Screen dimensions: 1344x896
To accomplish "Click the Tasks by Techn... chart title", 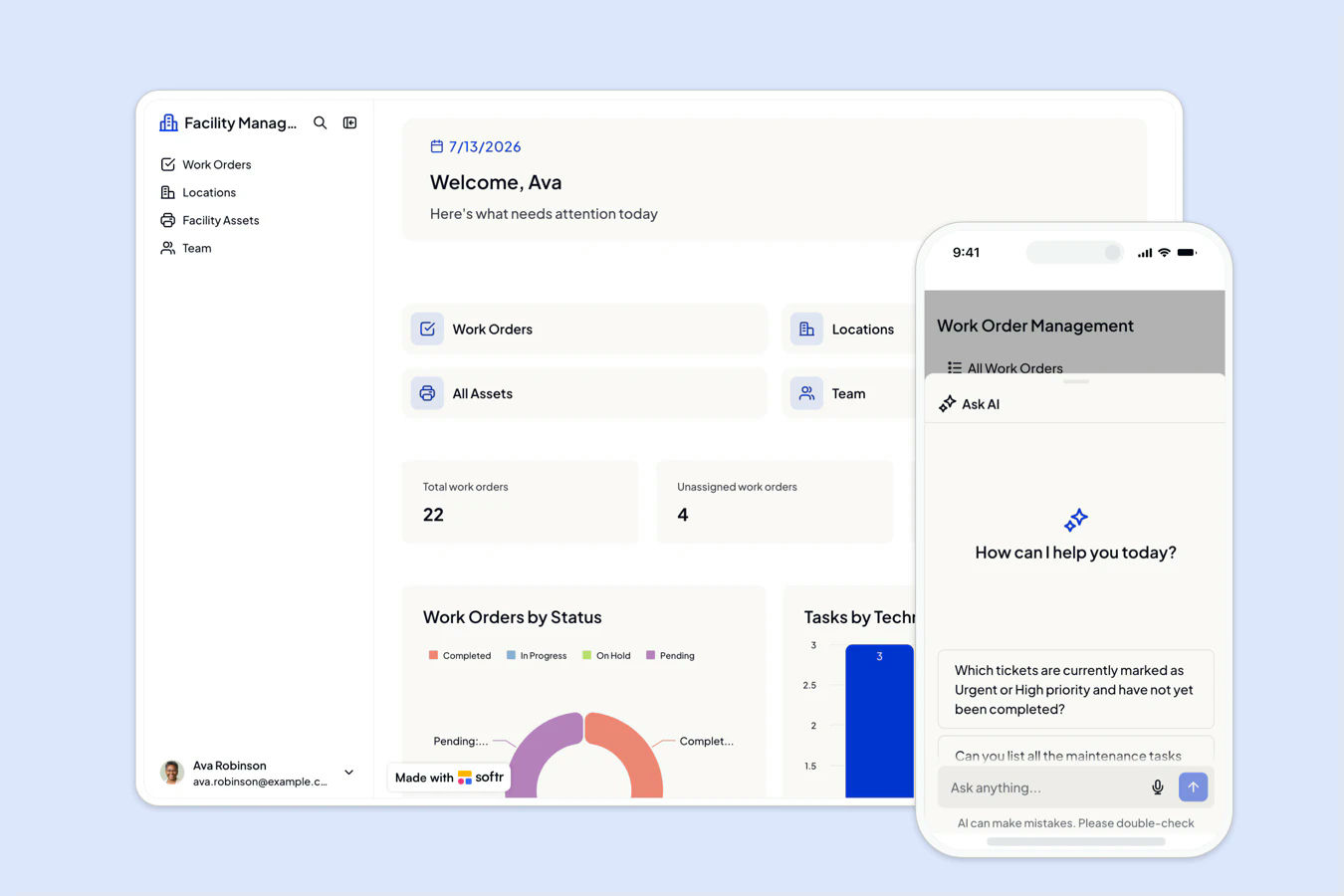I will tap(859, 617).
